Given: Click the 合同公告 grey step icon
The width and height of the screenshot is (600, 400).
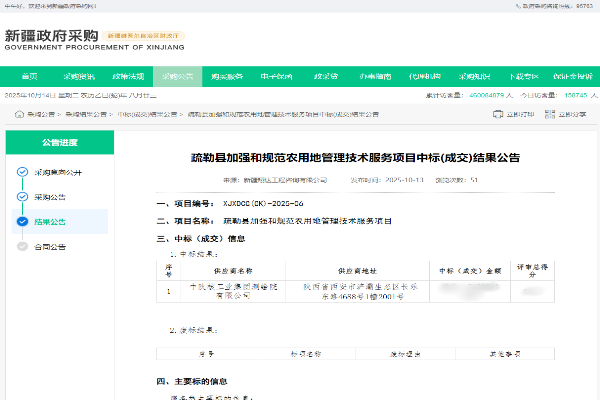Looking at the screenshot, I should tap(22, 246).
